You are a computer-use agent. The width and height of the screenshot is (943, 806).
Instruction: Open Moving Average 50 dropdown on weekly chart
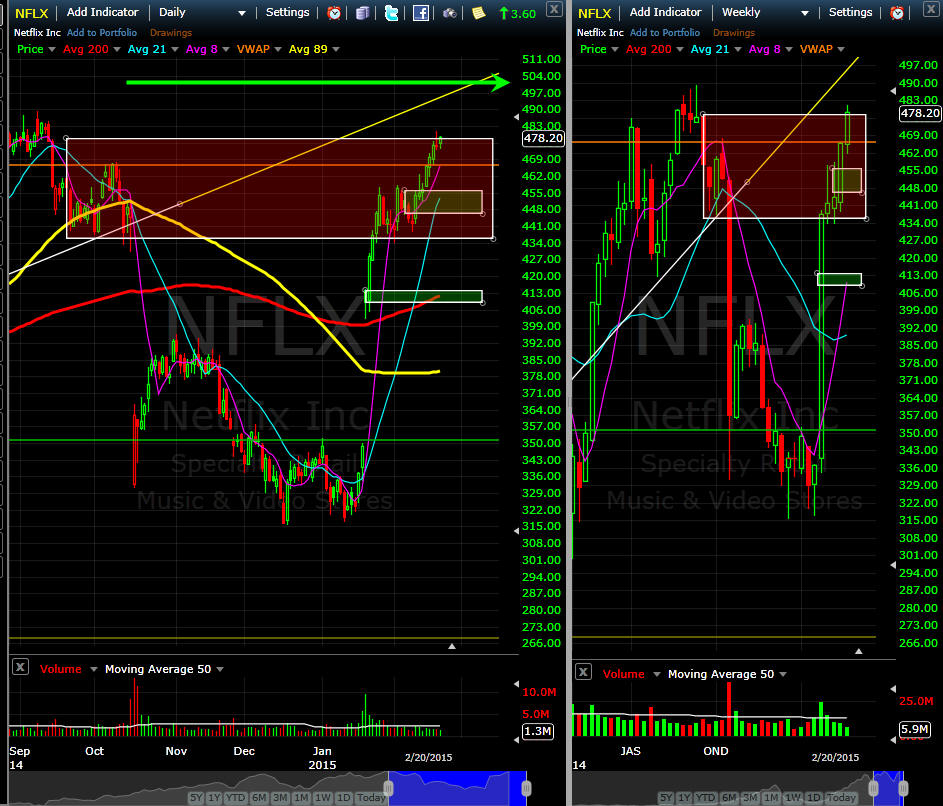tap(782, 674)
